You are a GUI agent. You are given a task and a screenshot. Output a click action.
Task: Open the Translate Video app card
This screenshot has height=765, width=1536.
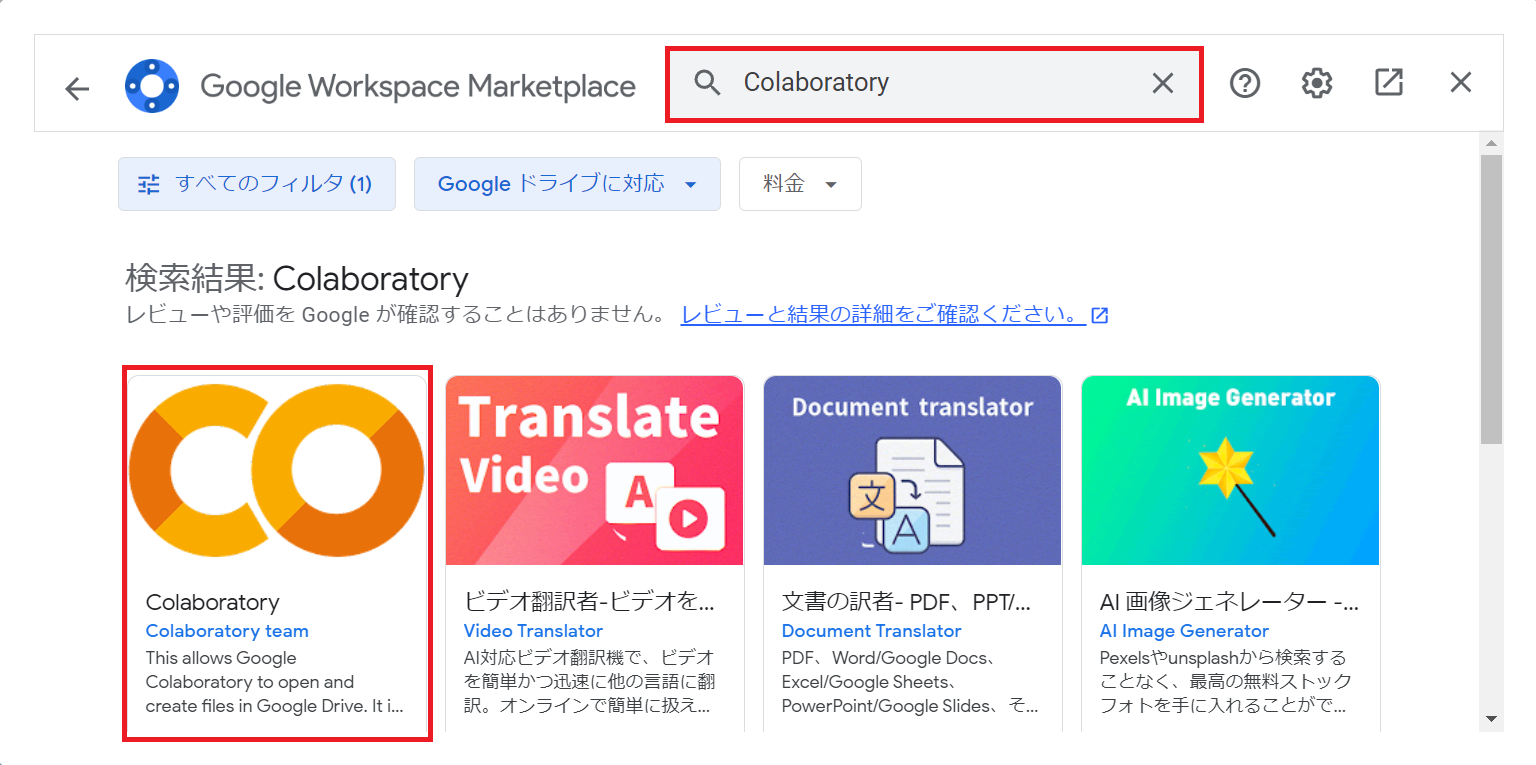pos(594,470)
